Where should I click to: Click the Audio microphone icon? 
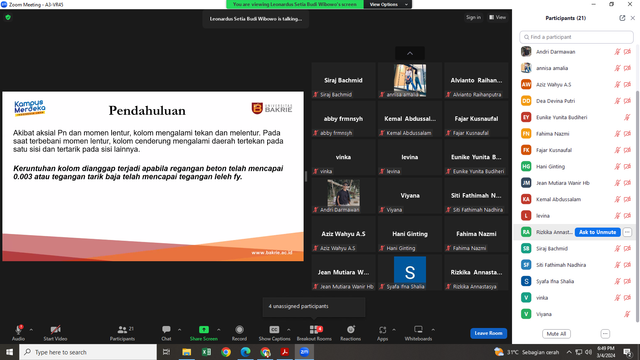[x=18, y=330]
